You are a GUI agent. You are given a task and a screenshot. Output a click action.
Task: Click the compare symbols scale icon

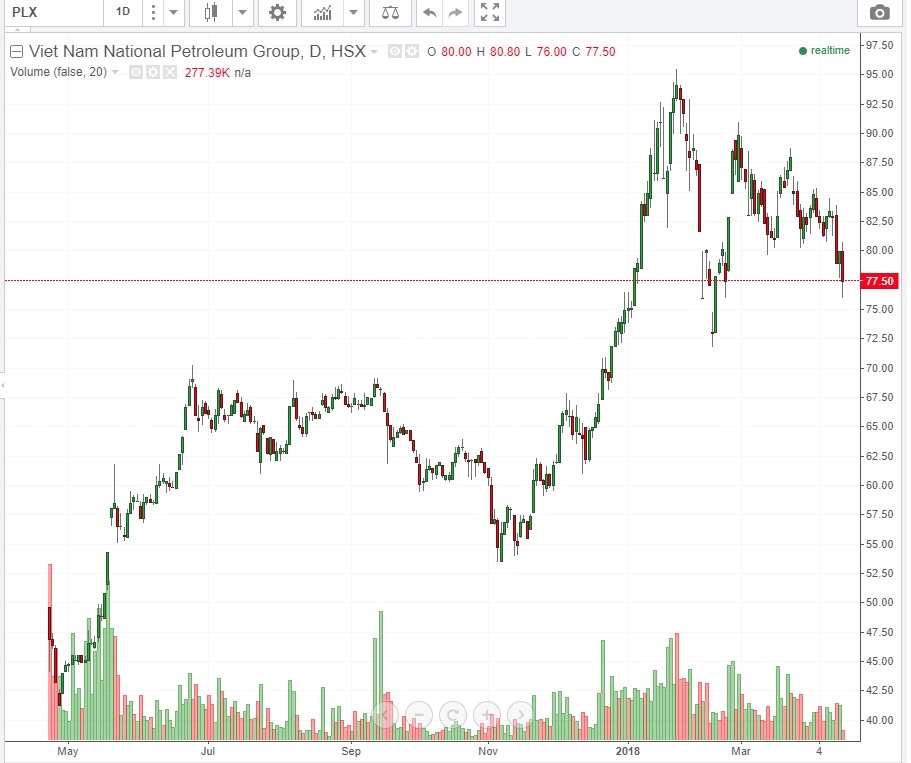pos(389,12)
